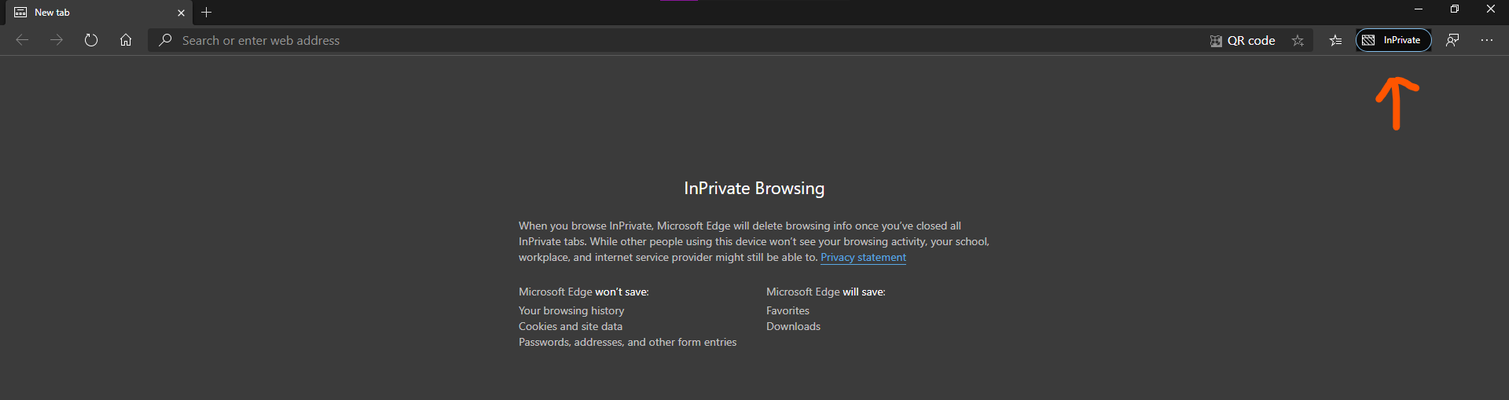Image resolution: width=1509 pixels, height=400 pixels.
Task: Restore down the browser window
Action: [x=1454, y=9]
